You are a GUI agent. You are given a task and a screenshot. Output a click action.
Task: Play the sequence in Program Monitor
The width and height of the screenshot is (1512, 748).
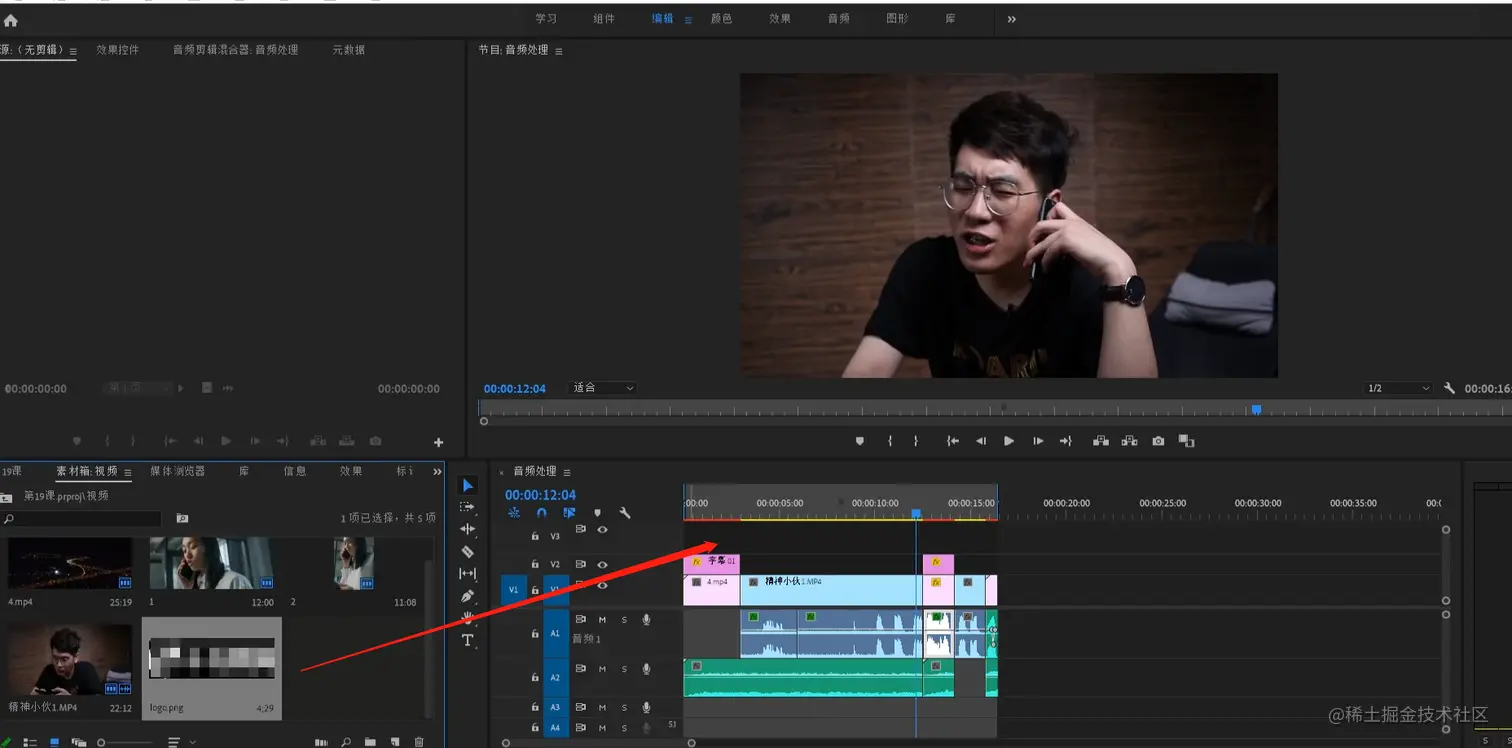point(1009,441)
